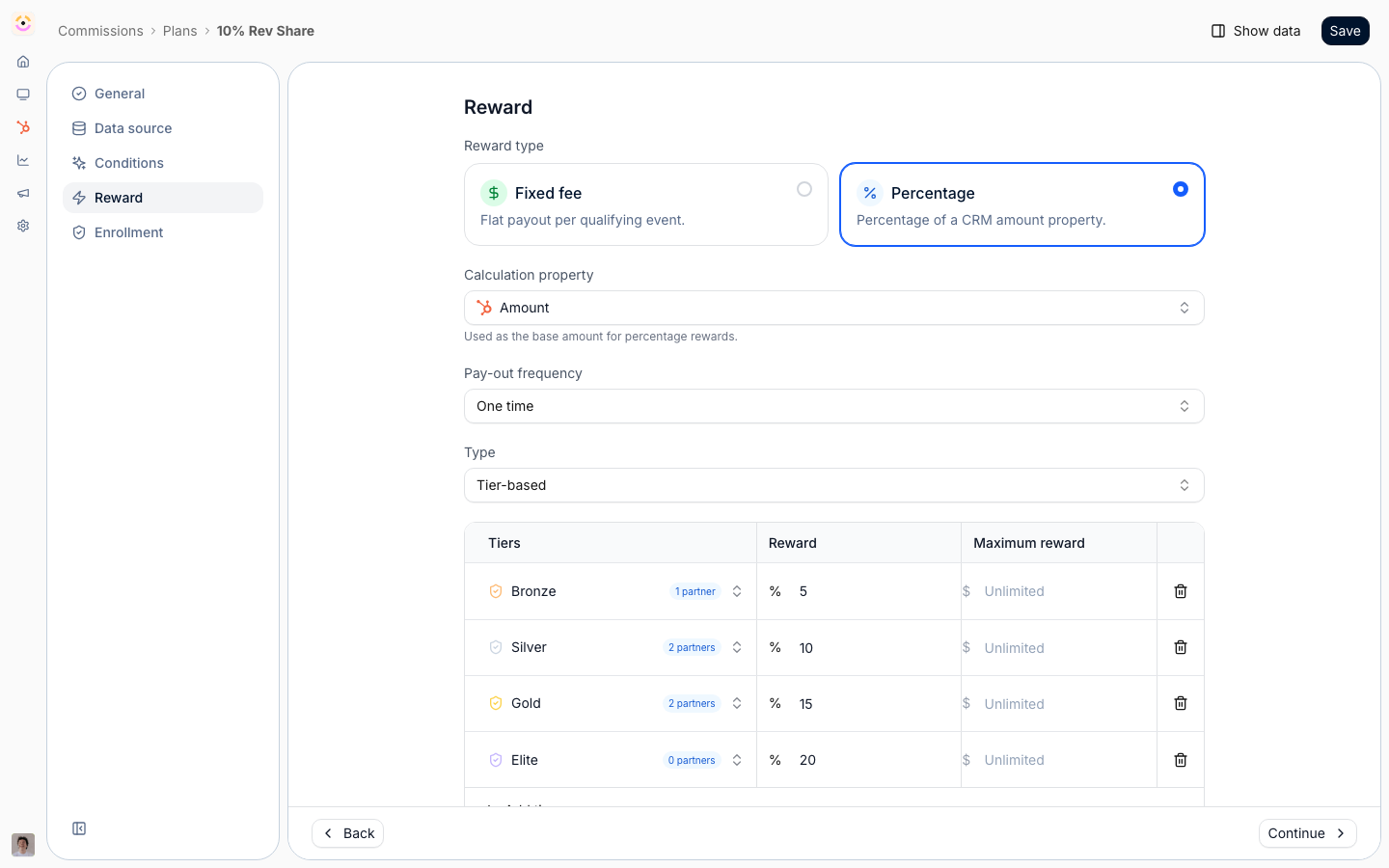This screenshot has height=868, width=1389.
Task: Go to the Conditions section
Action: coord(163,163)
